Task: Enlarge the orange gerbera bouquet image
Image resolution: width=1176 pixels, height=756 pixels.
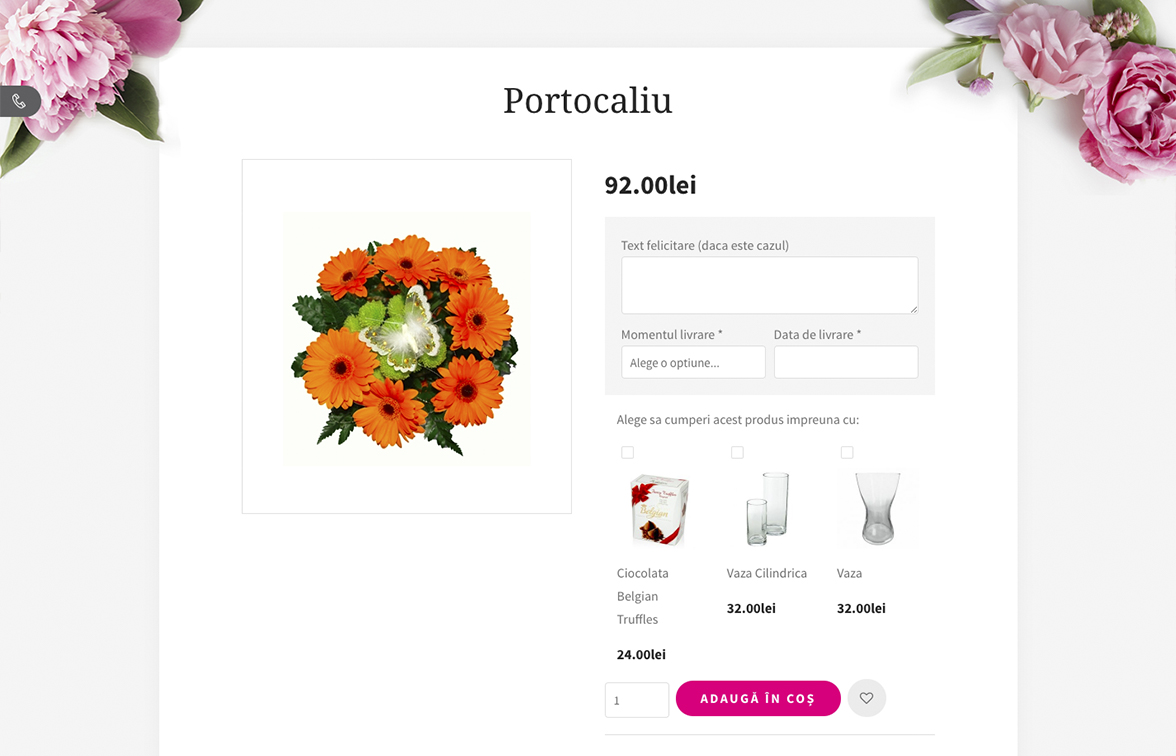Action: coord(406,337)
